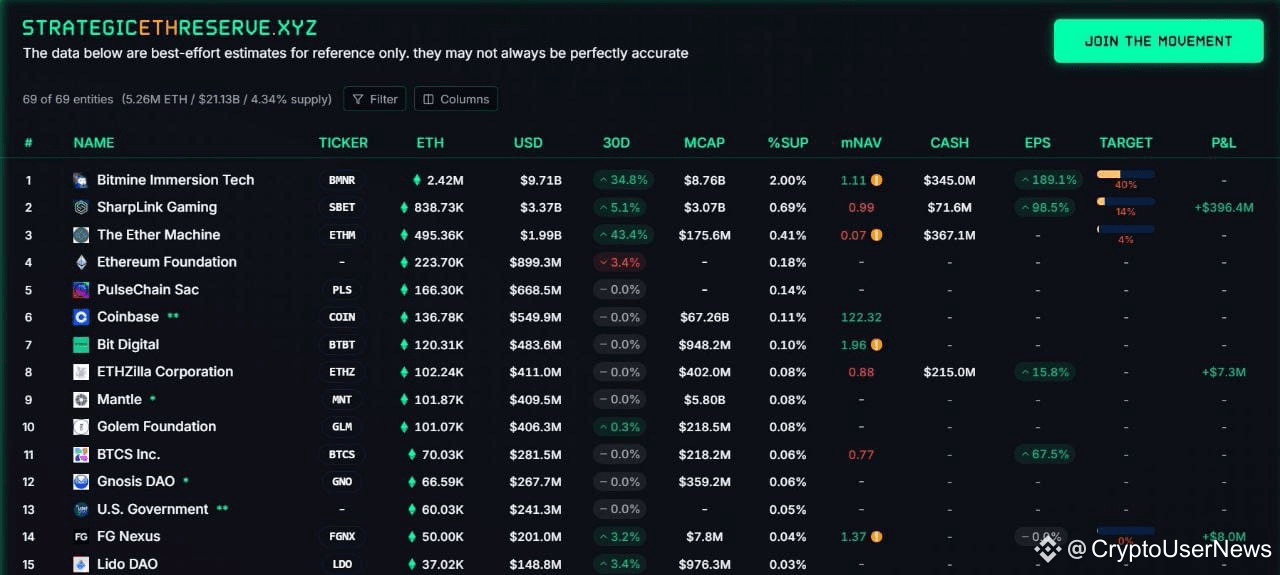The image size is (1280, 575).
Task: Sort table by ETH column header
Action: tap(430, 143)
